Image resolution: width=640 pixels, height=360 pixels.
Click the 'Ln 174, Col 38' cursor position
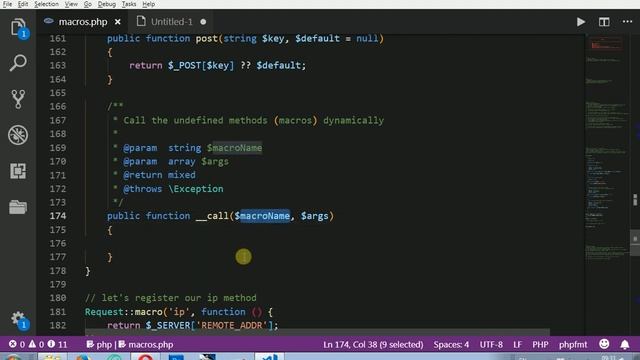373,344
